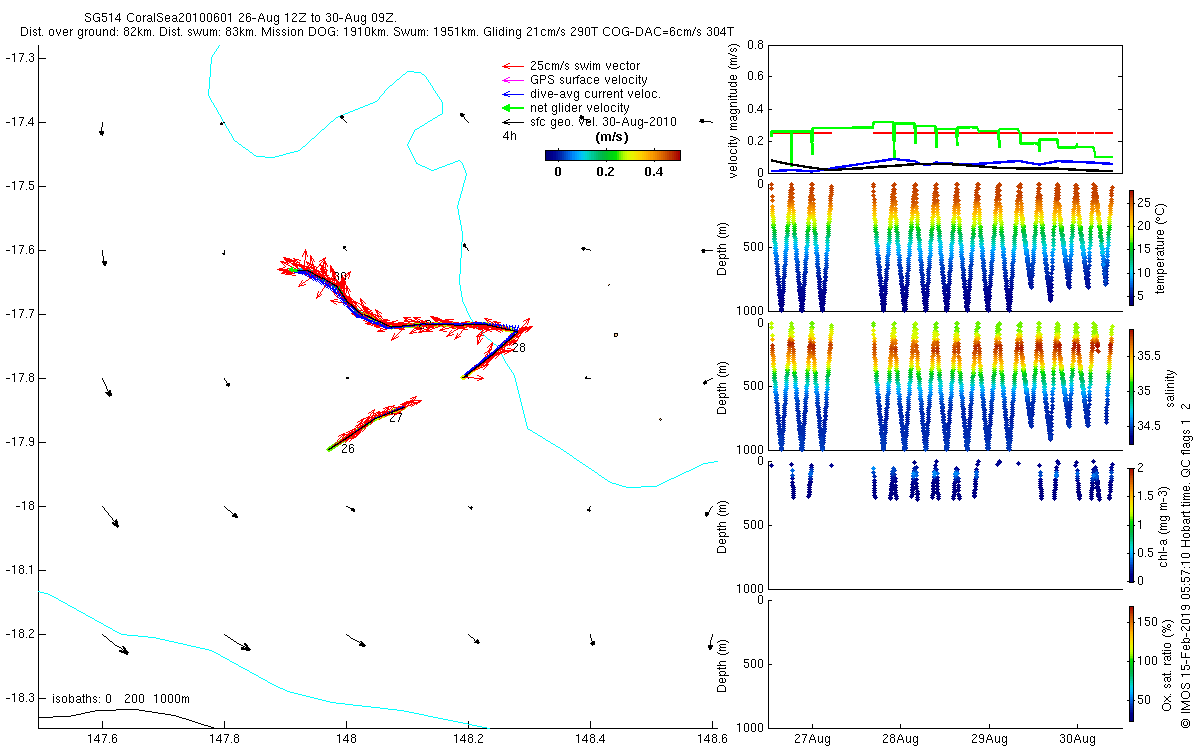The width and height of the screenshot is (1200, 750).
Task: Select the salinity colorbar
Action: (1131, 385)
